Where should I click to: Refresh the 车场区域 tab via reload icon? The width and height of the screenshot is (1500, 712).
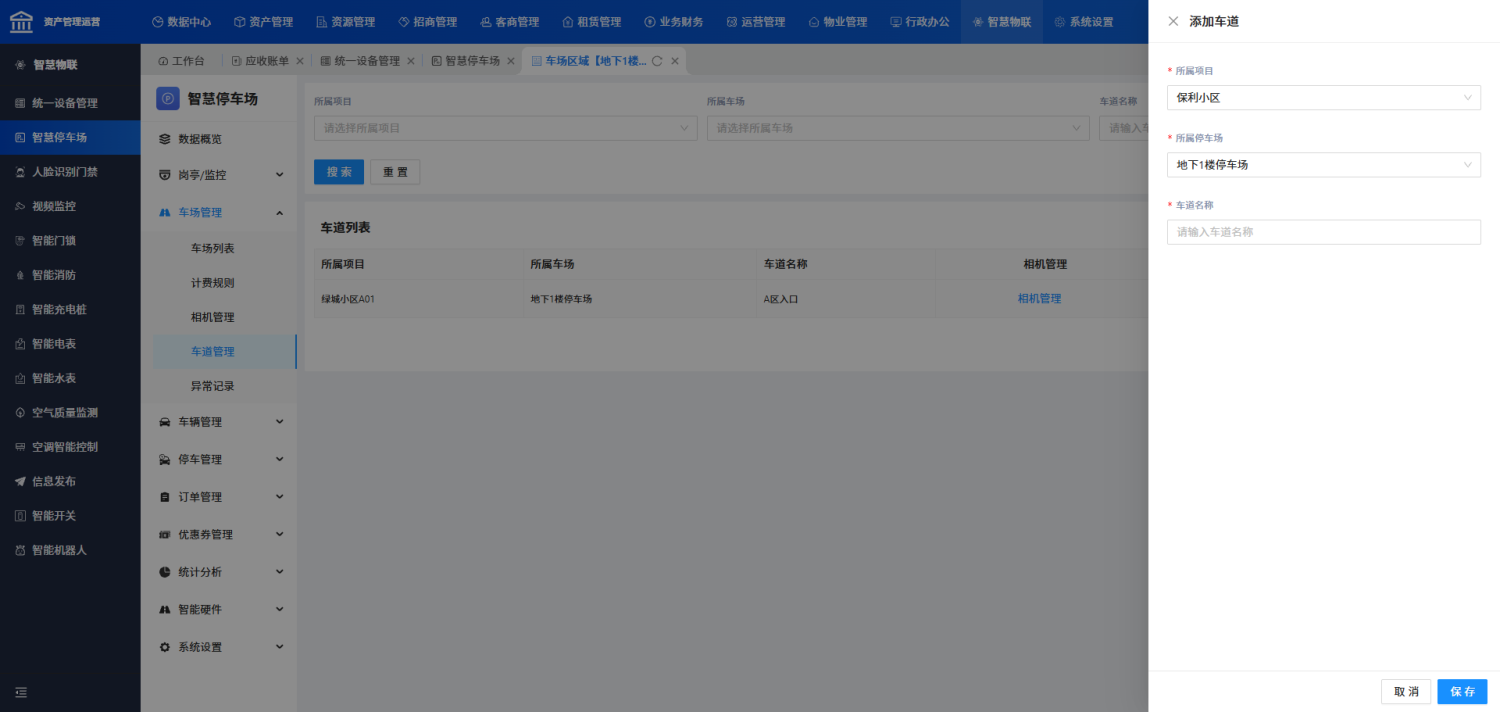pos(657,61)
